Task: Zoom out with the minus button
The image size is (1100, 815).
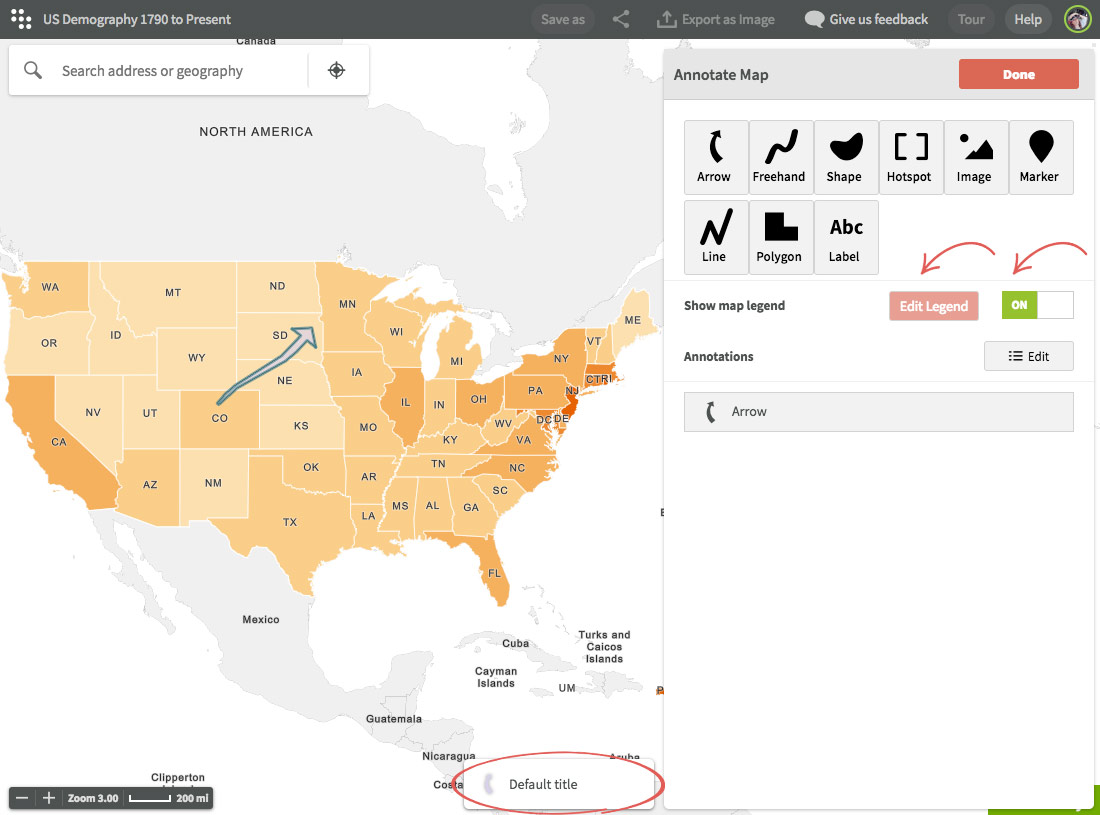Action: coord(22,798)
